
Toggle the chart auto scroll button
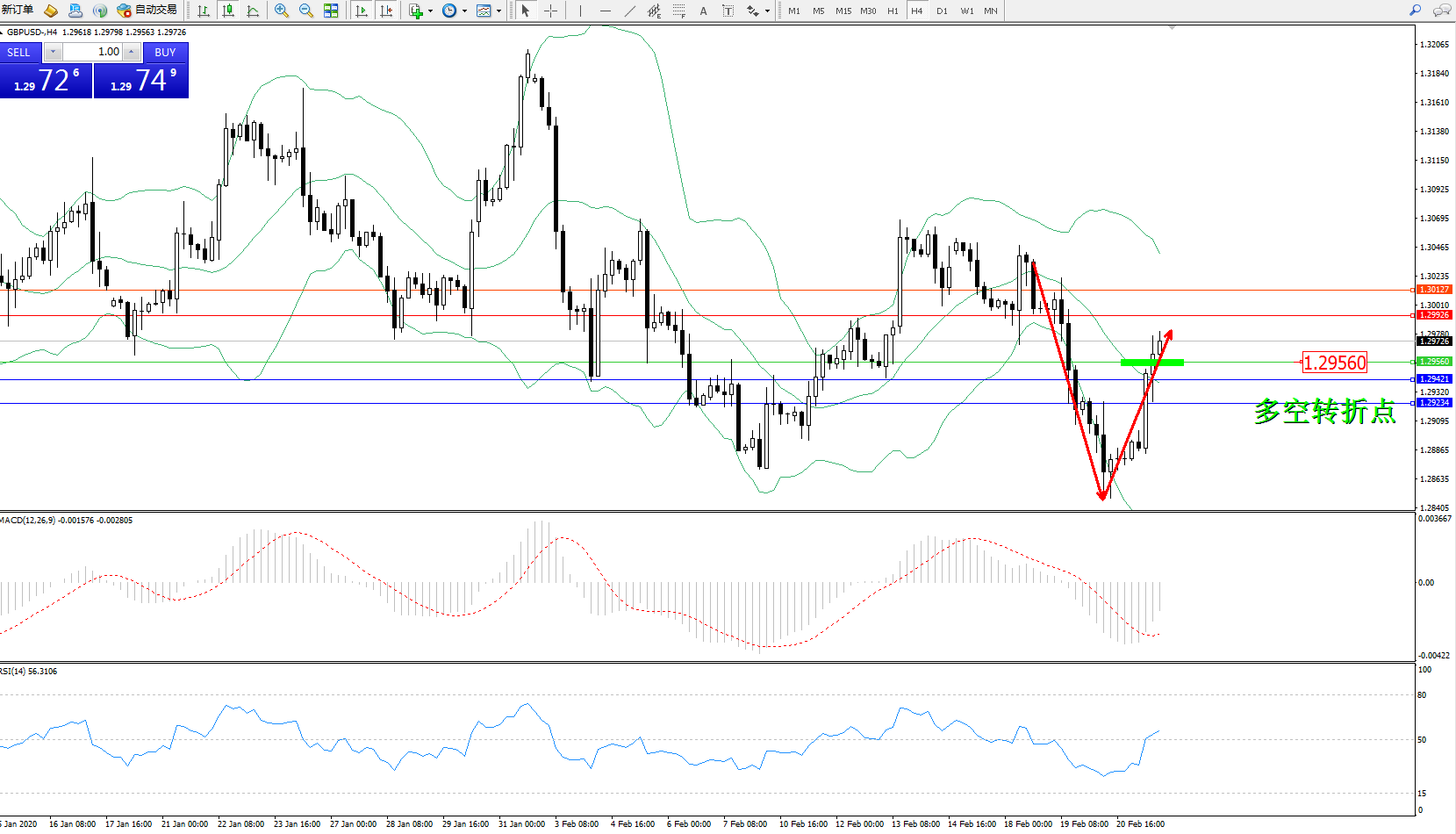coord(362,11)
